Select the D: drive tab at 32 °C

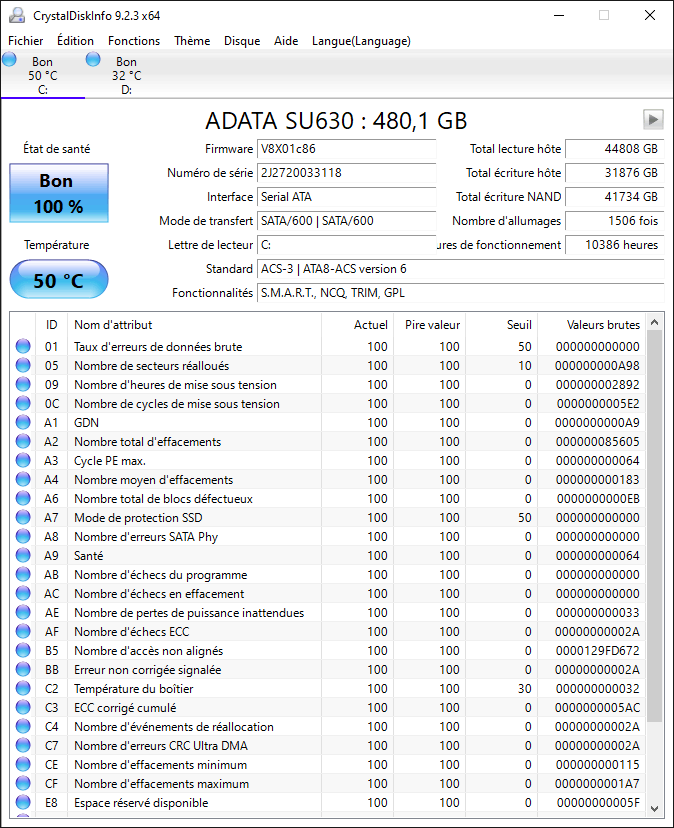click(x=126, y=75)
